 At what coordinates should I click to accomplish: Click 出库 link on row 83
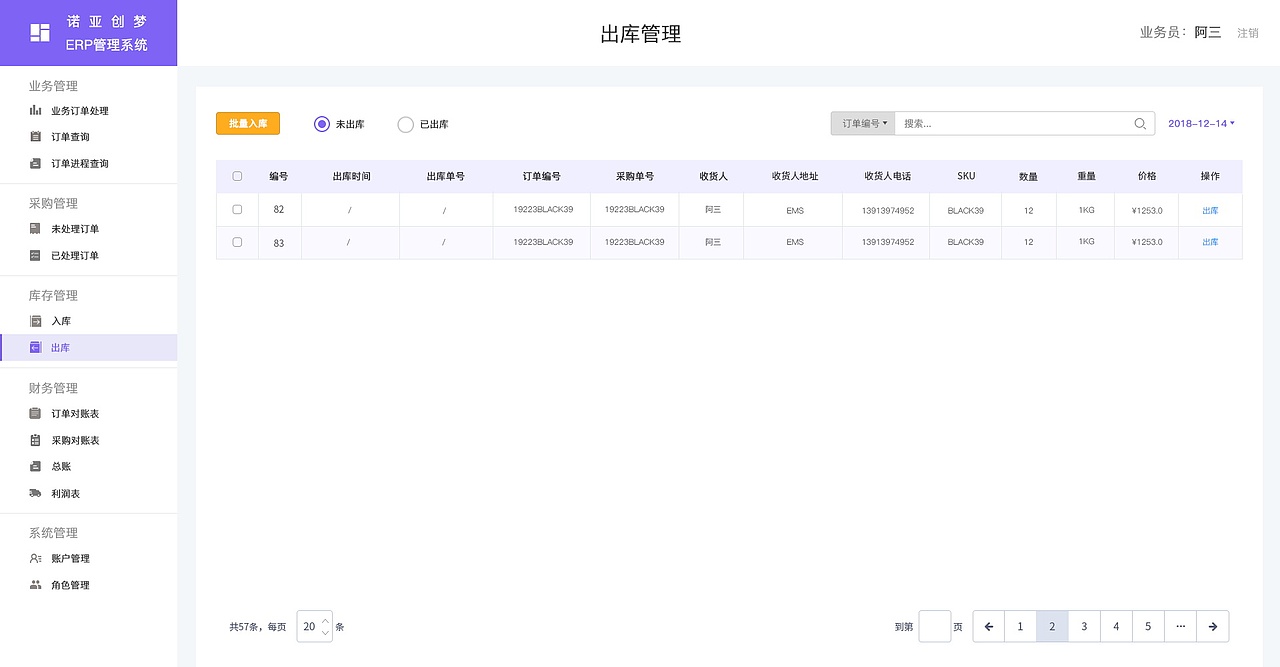(1210, 241)
